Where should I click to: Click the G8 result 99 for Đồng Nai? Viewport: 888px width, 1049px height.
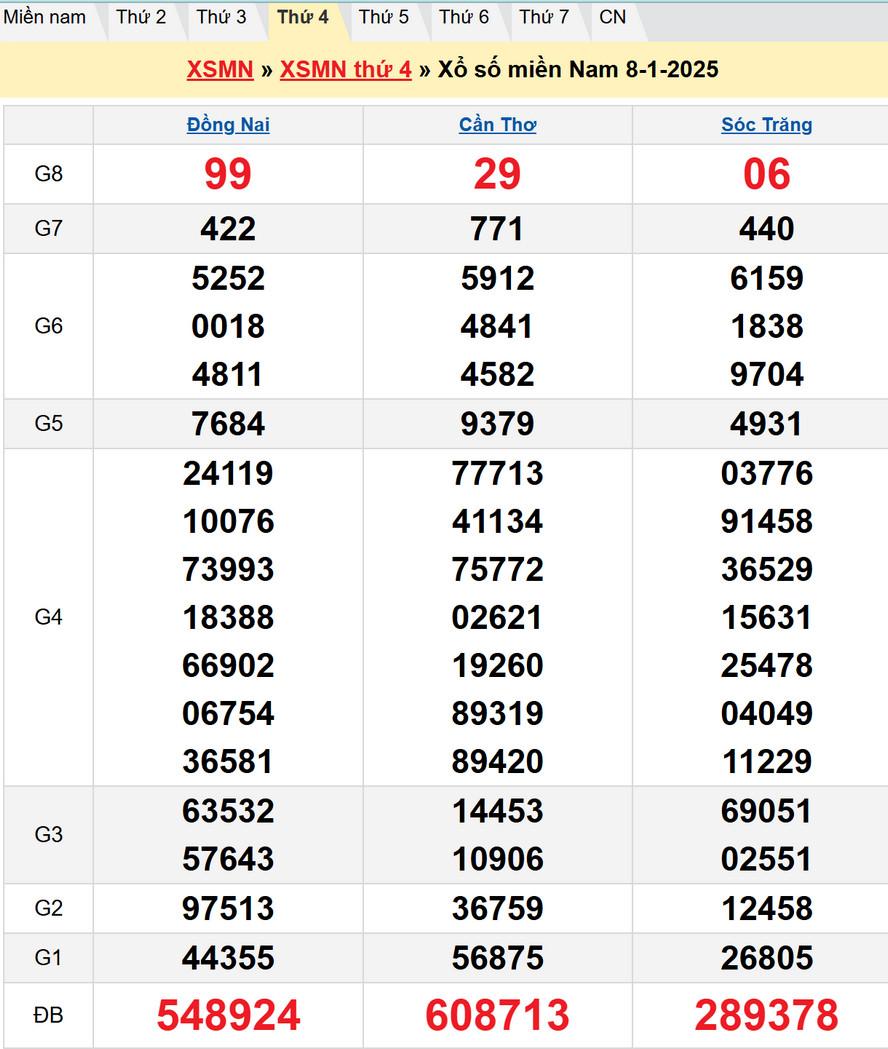pos(228,174)
